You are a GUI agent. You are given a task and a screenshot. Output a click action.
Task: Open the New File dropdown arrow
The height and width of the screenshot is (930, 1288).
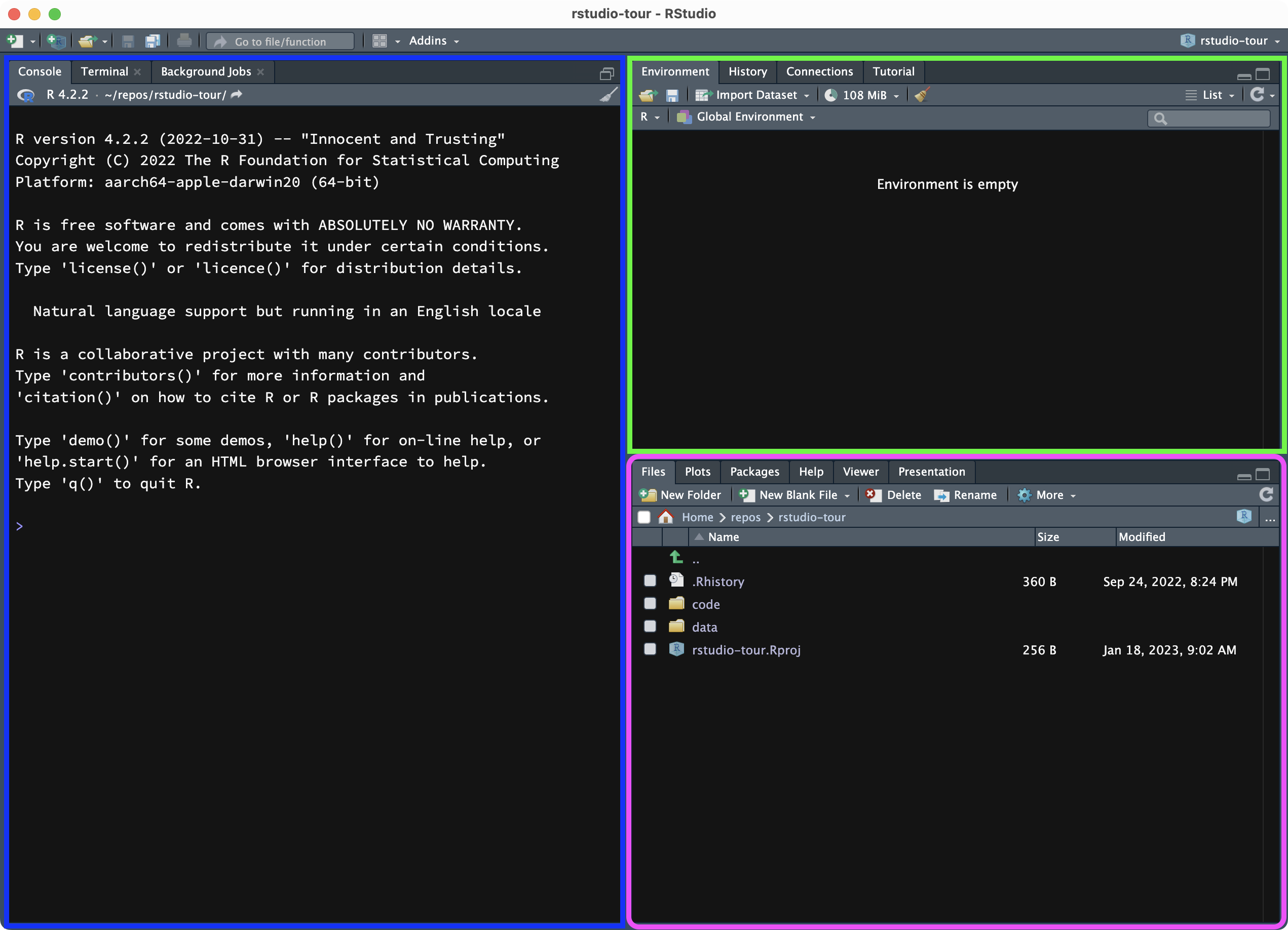[32, 42]
